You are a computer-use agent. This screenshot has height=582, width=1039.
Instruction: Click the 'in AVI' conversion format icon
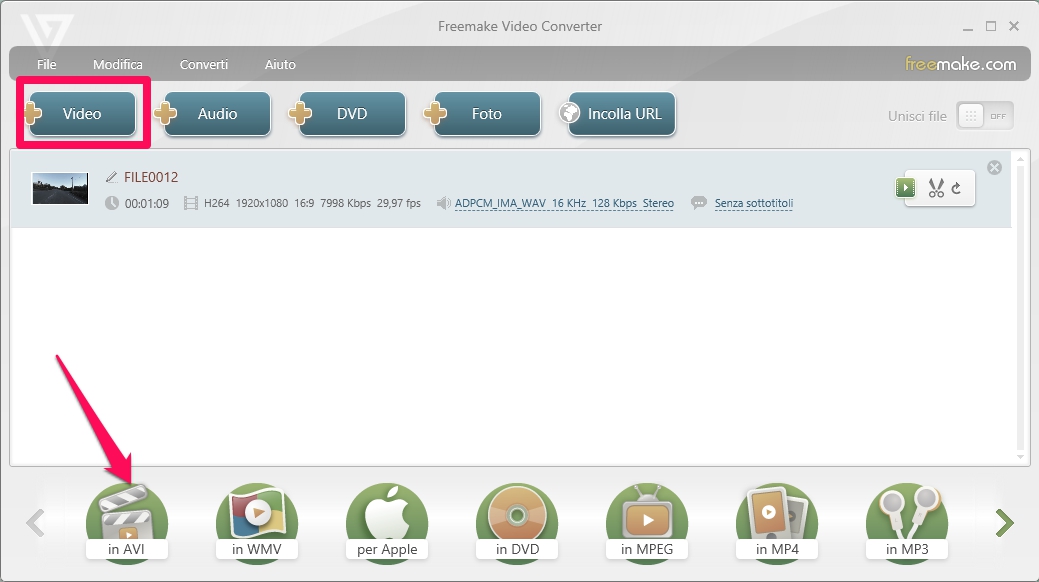[127, 522]
